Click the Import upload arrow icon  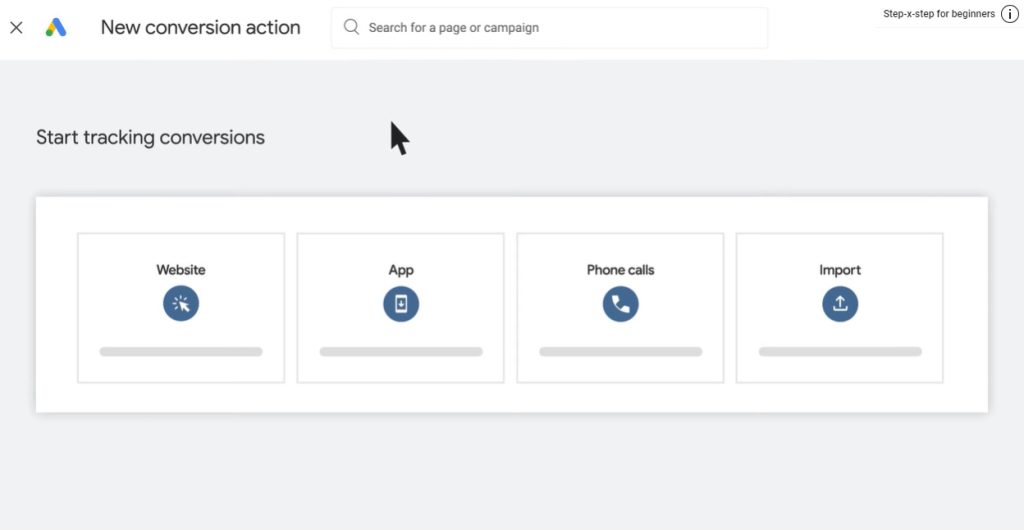click(x=840, y=304)
